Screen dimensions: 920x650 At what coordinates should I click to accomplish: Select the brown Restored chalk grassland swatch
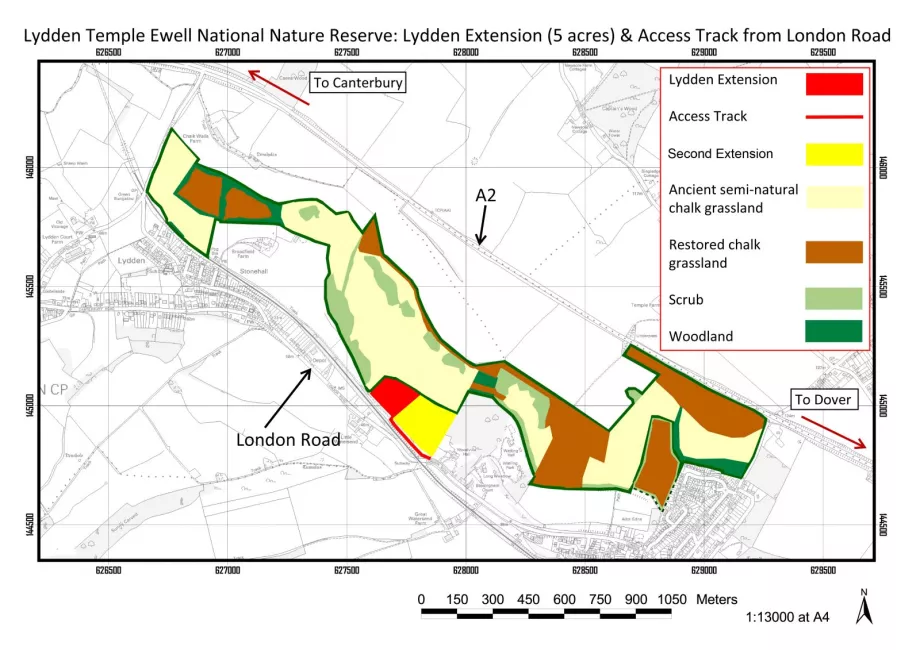[833, 252]
